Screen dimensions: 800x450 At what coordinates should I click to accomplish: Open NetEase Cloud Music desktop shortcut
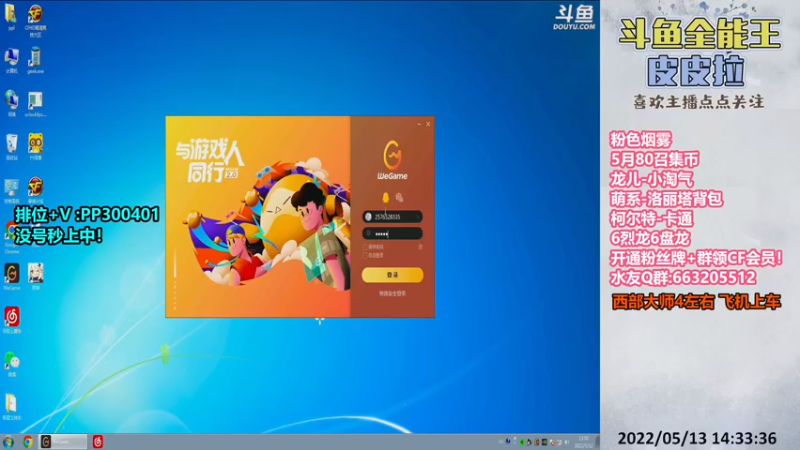click(12, 320)
